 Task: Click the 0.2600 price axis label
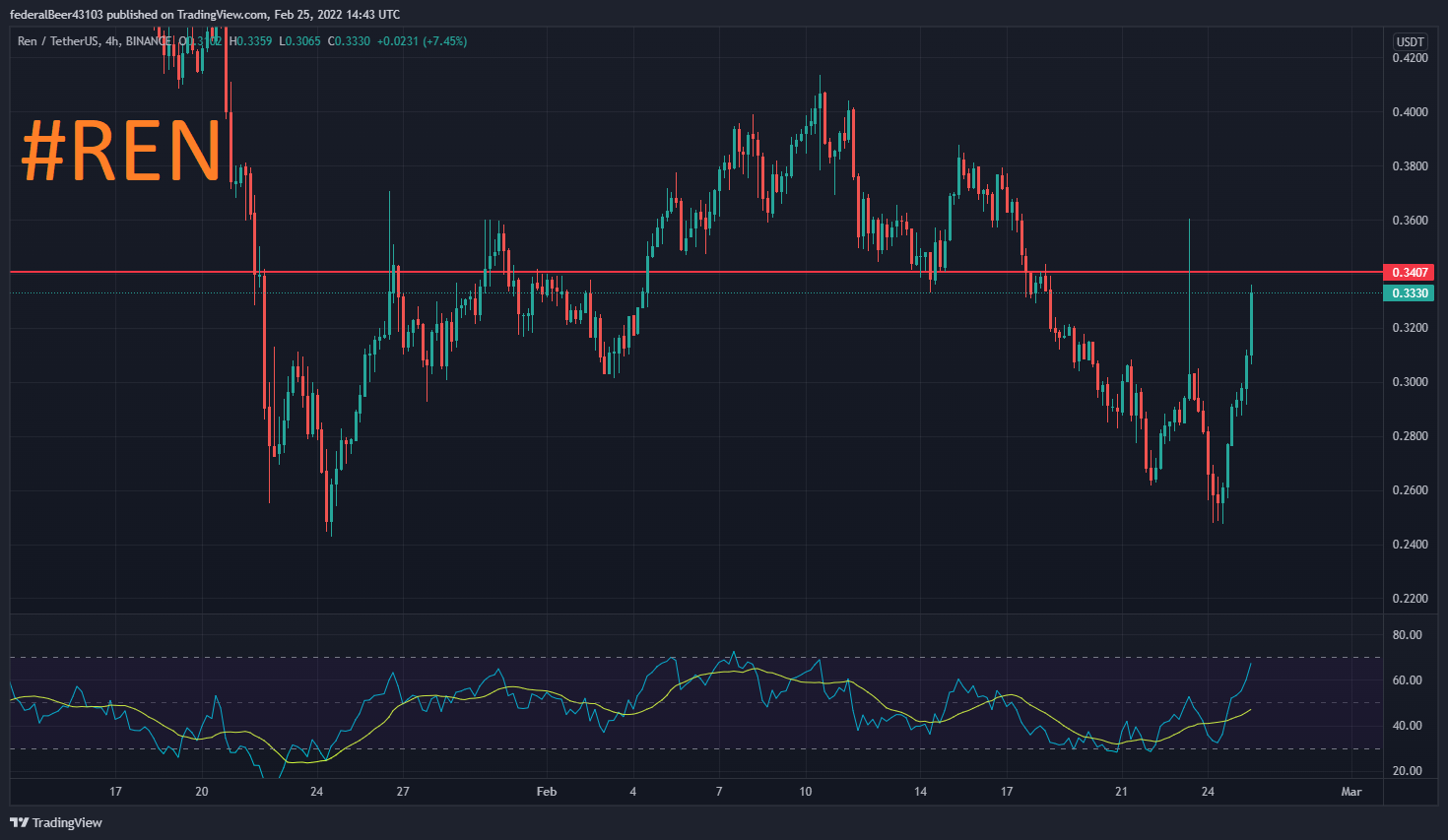point(1410,490)
